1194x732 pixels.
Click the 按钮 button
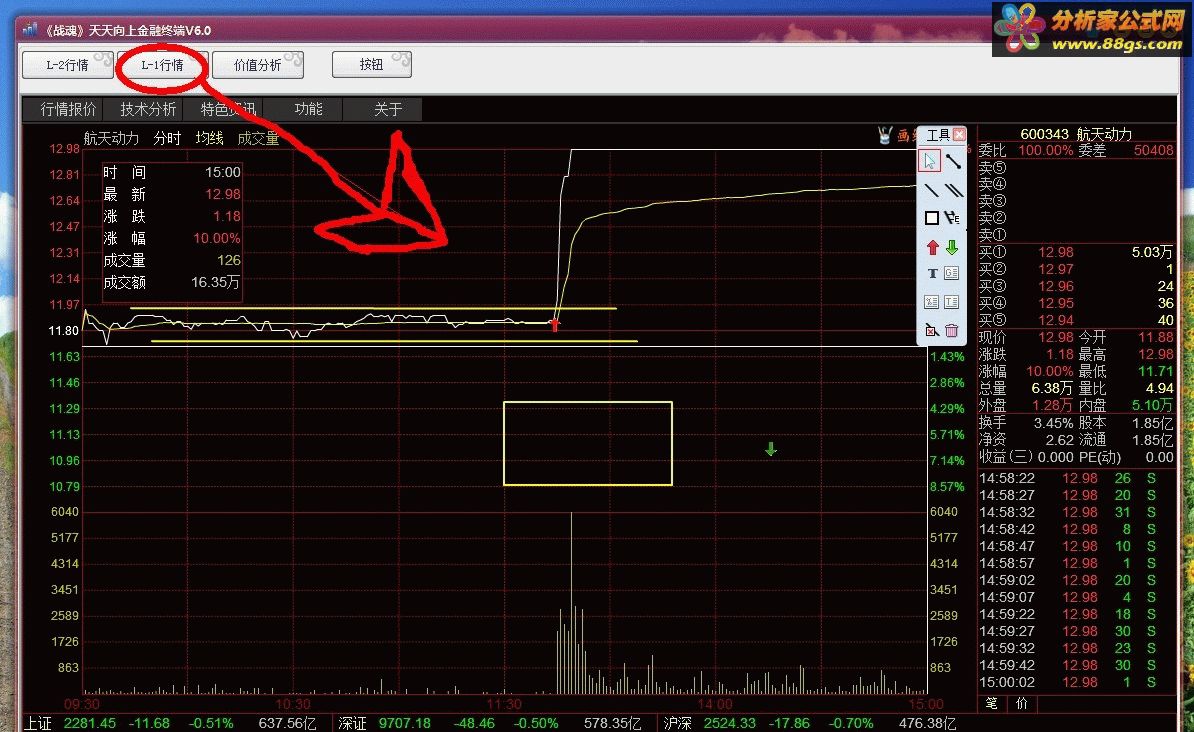coord(372,65)
